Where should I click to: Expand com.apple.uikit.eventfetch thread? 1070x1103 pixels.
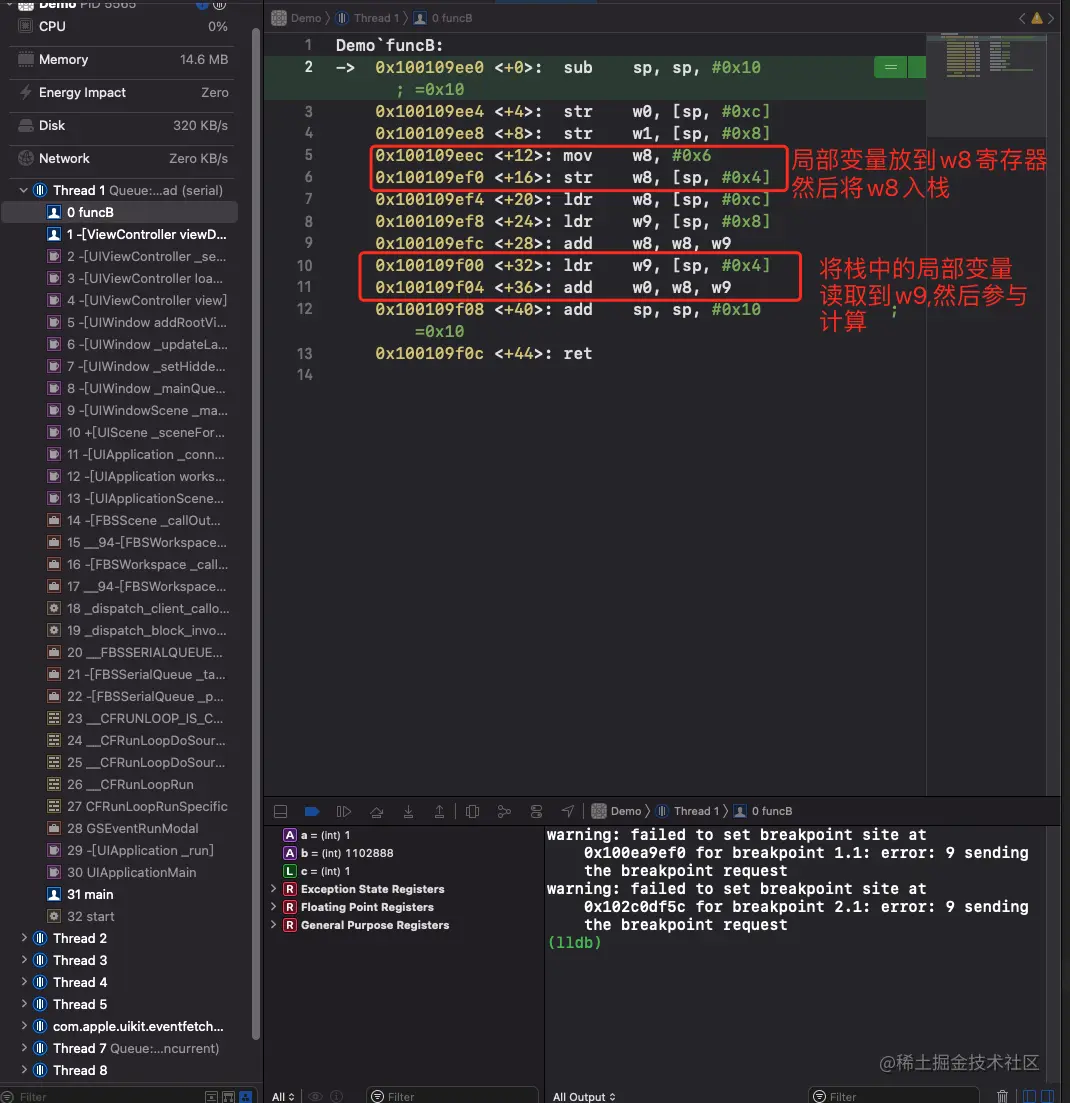tap(23, 1026)
